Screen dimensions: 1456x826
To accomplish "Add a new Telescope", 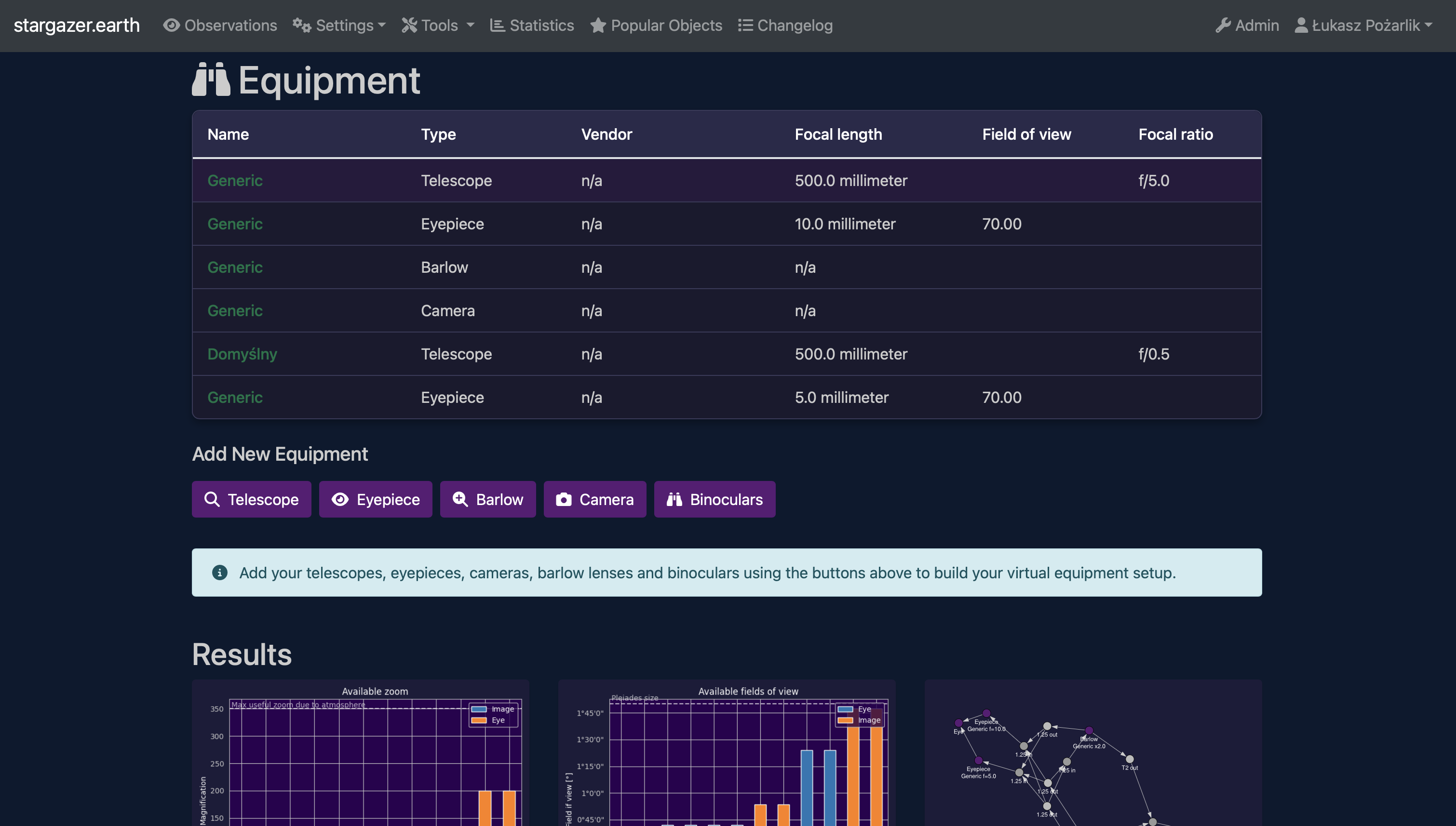I will [251, 499].
